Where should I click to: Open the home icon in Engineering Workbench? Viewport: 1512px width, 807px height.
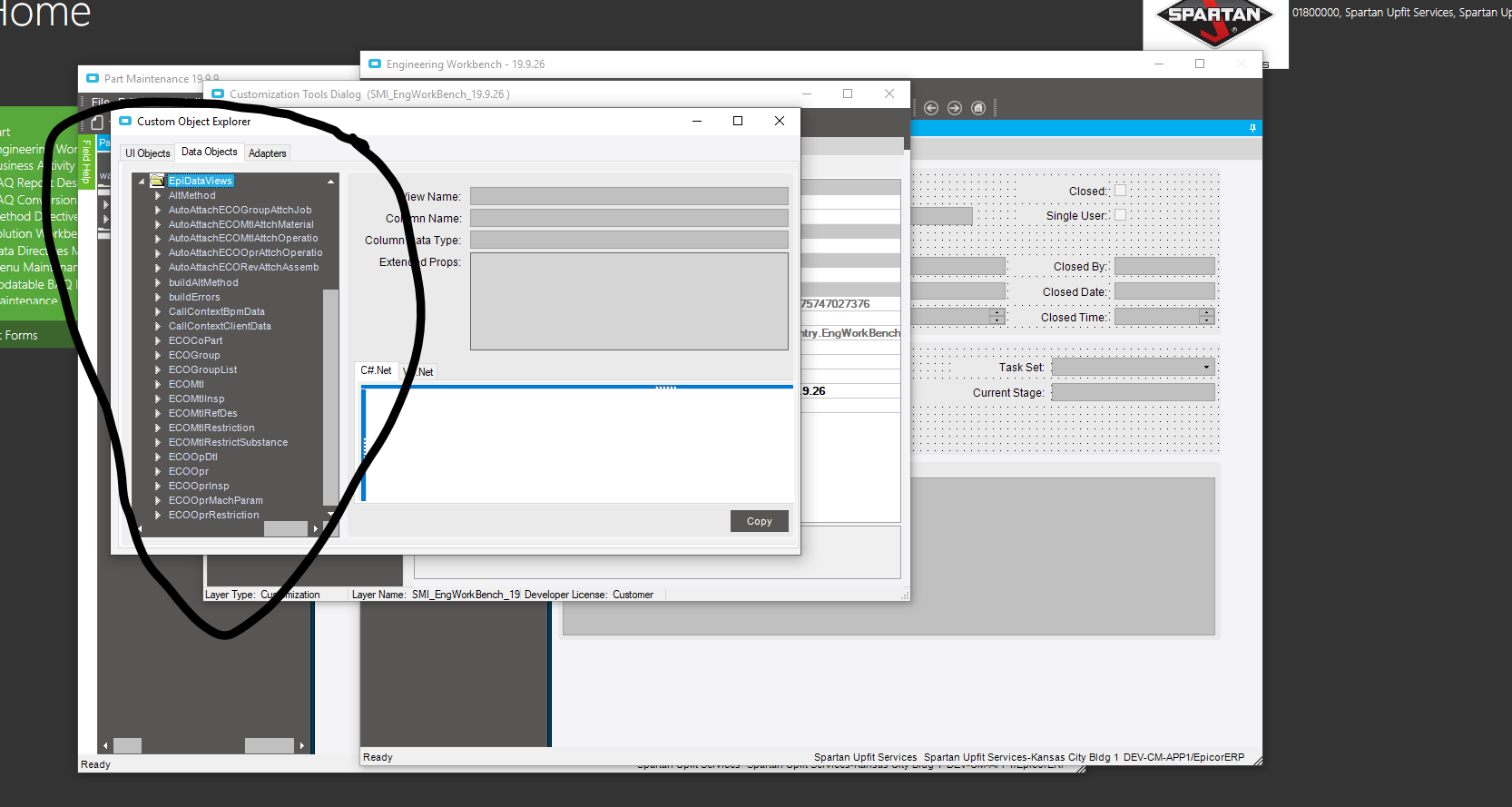(978, 108)
